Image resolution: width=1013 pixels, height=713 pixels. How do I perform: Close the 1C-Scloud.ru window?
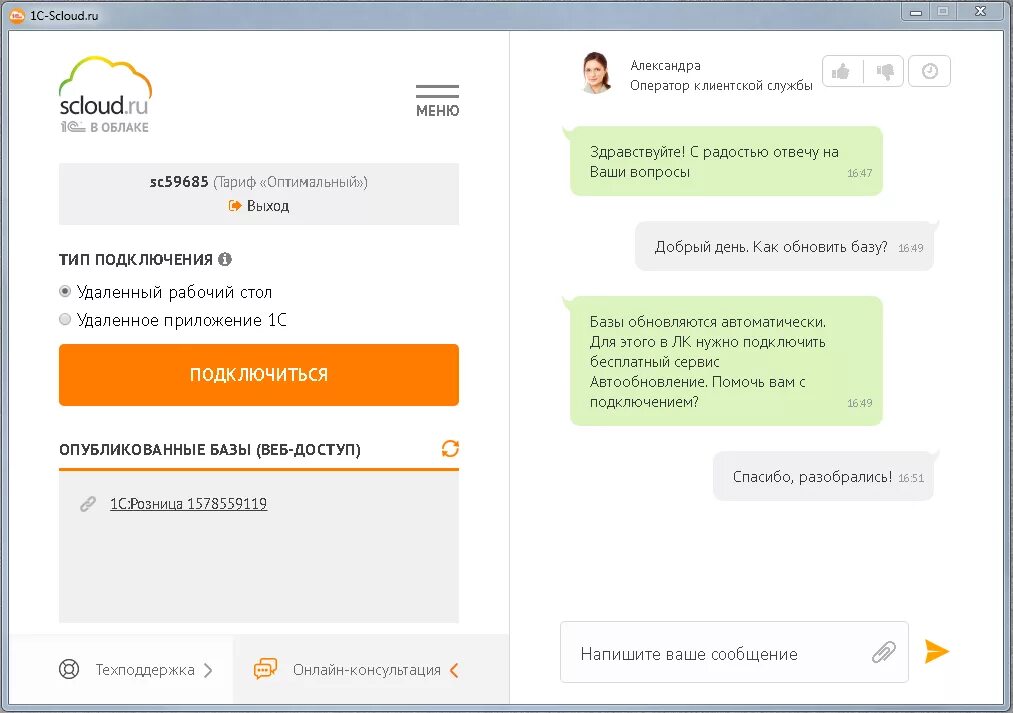click(980, 12)
